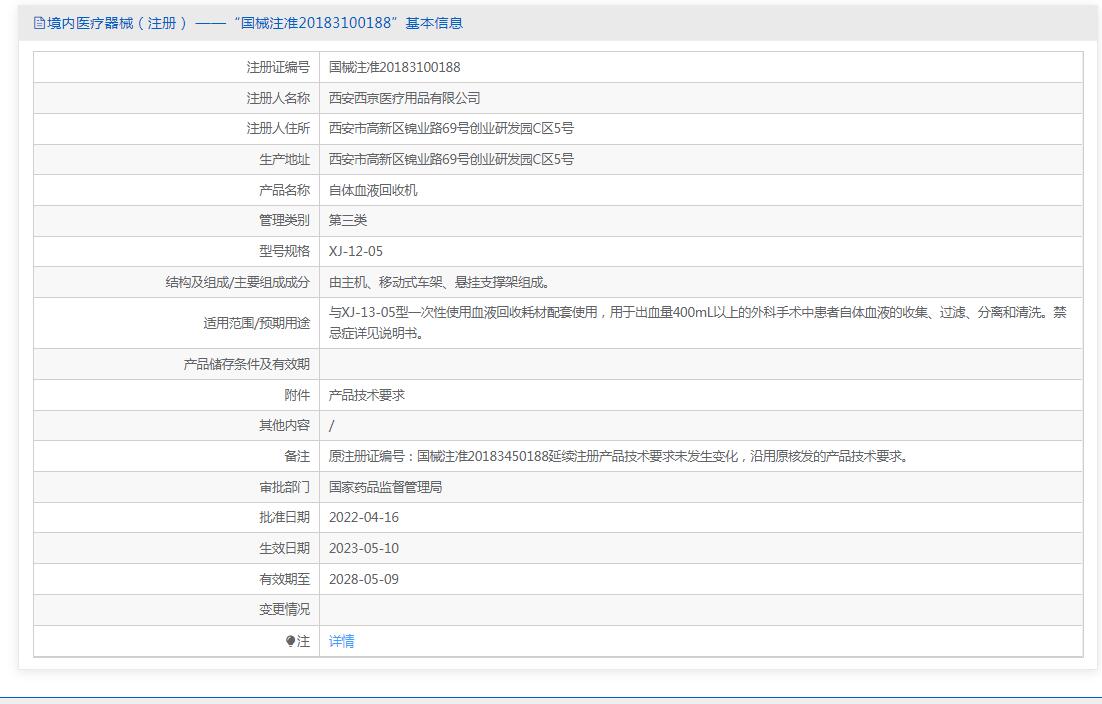Click the 备注 remark text
1102x704 pixels.
pyautogui.click(x=618, y=456)
